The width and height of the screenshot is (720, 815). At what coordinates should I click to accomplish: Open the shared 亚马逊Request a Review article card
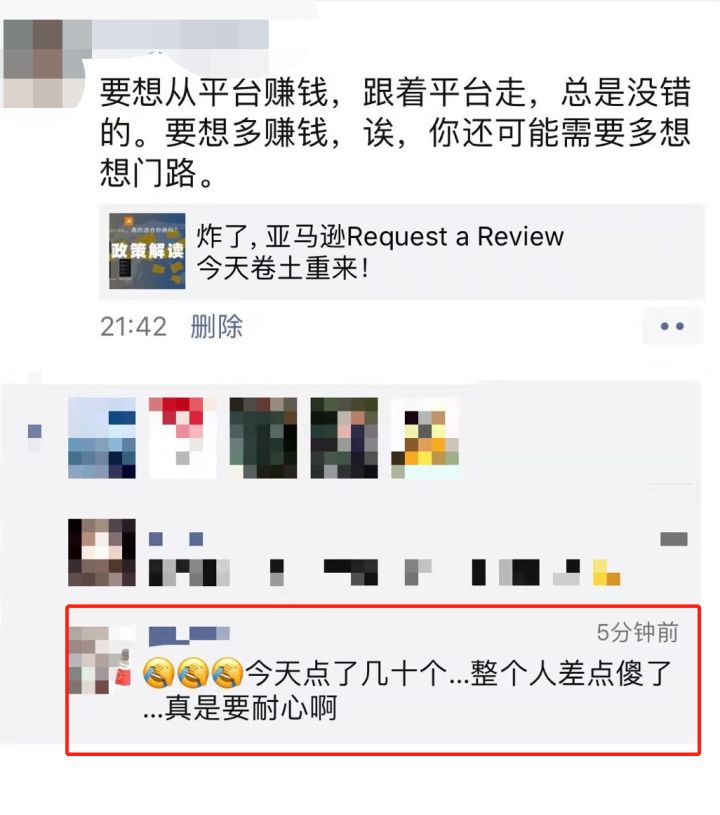(401, 252)
